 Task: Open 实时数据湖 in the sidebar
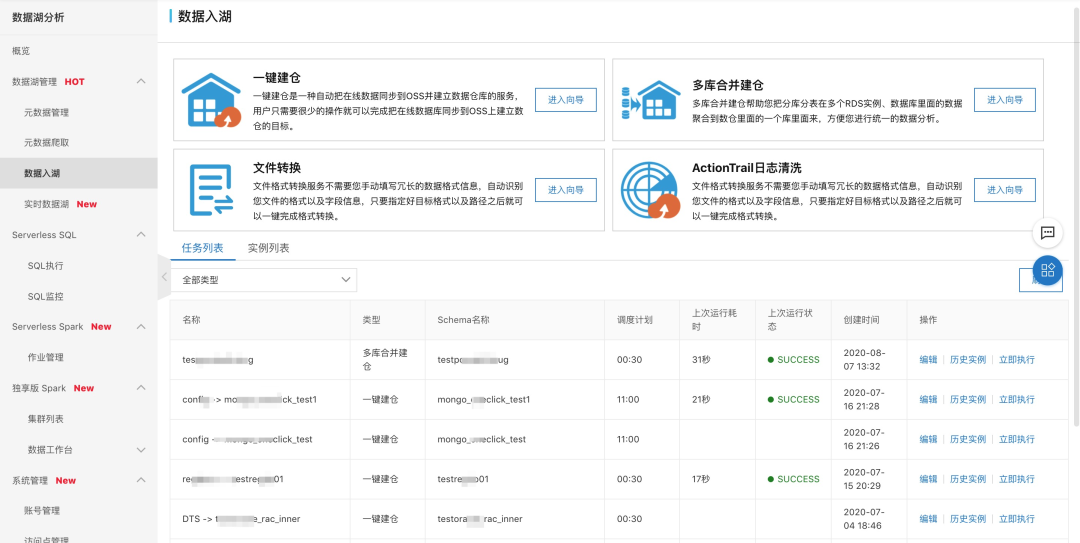point(46,204)
